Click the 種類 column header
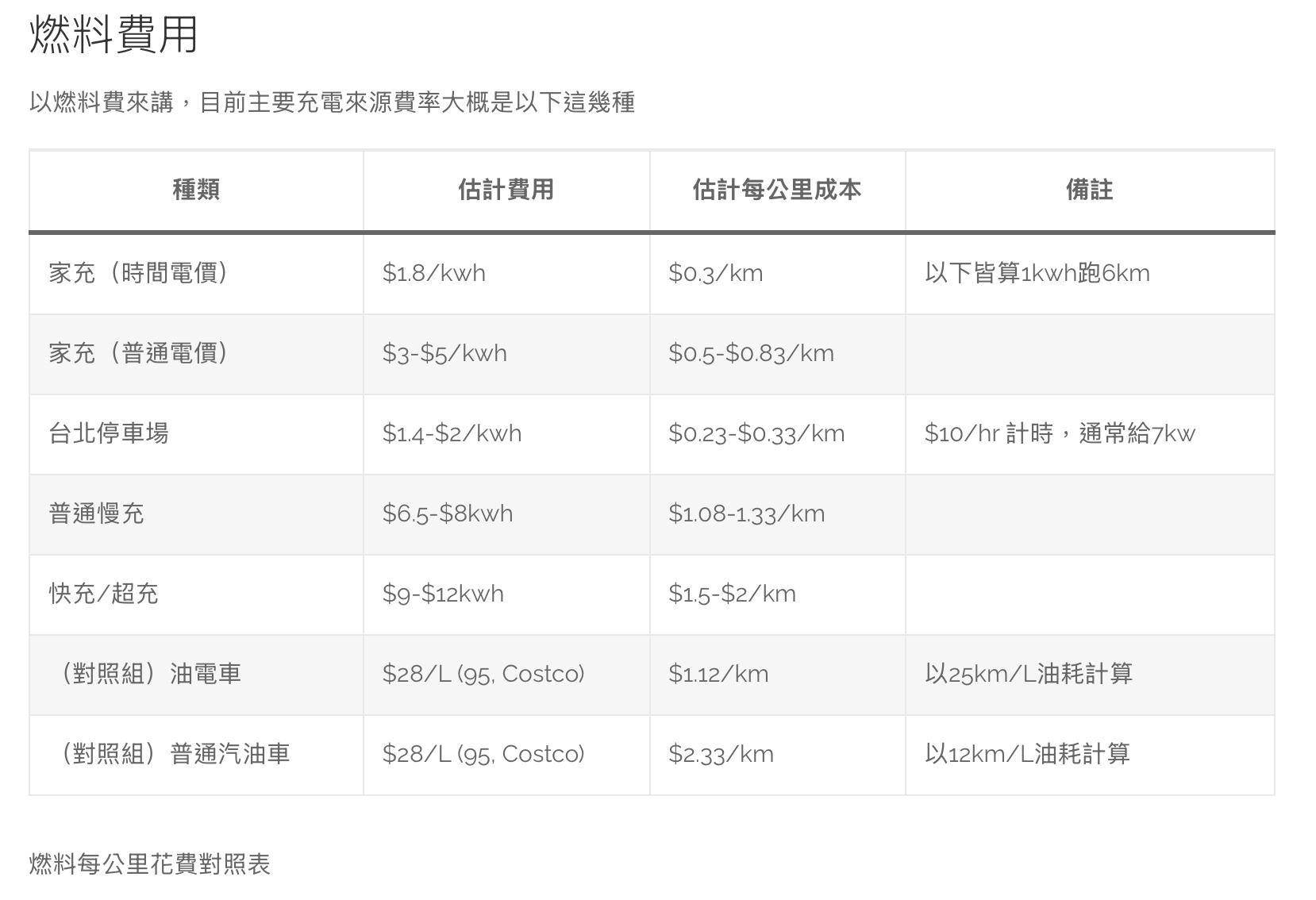This screenshot has width=1316, height=900. 196,190
